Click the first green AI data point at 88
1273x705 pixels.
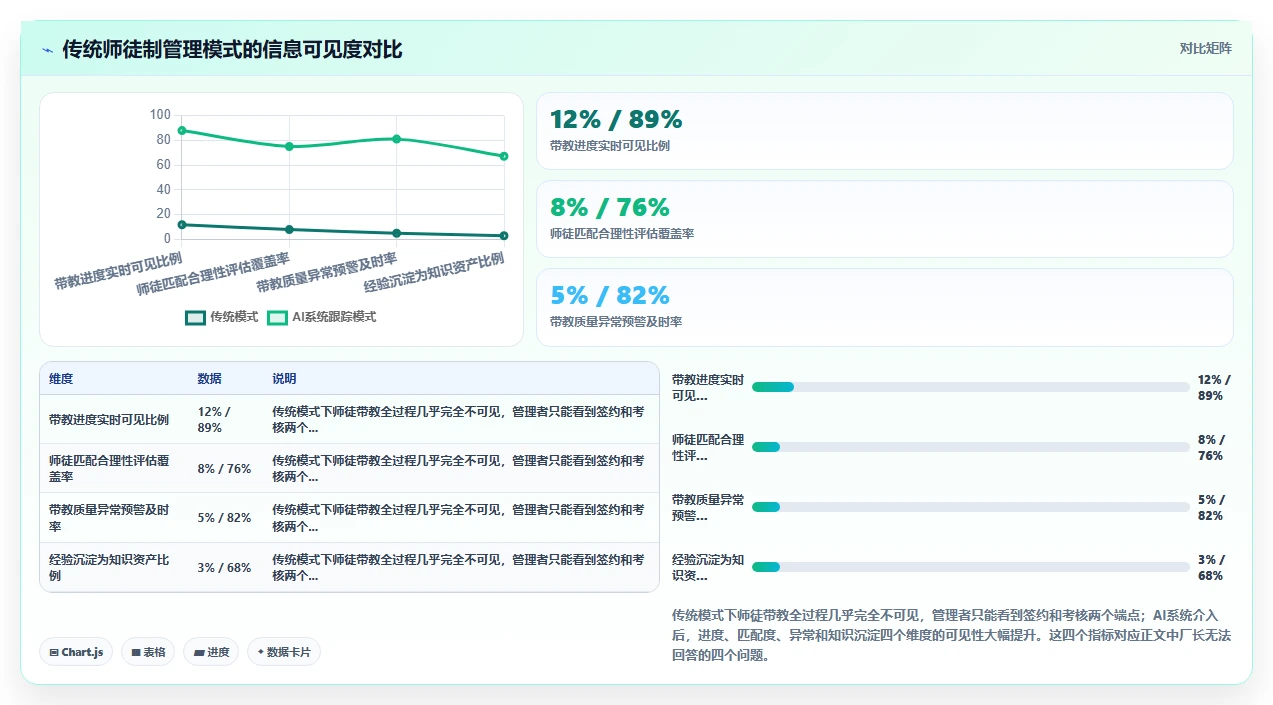(x=182, y=130)
